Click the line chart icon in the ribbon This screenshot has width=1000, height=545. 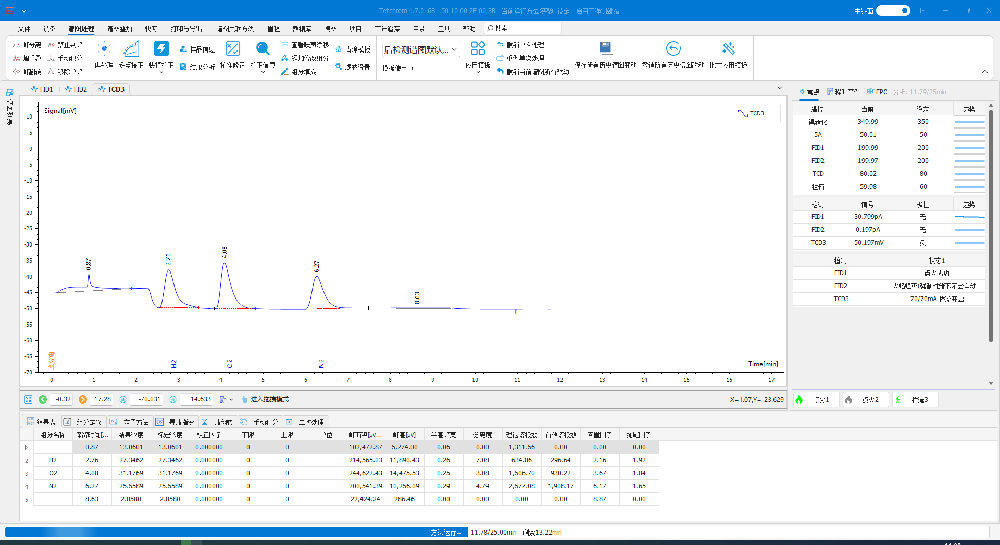(131, 49)
